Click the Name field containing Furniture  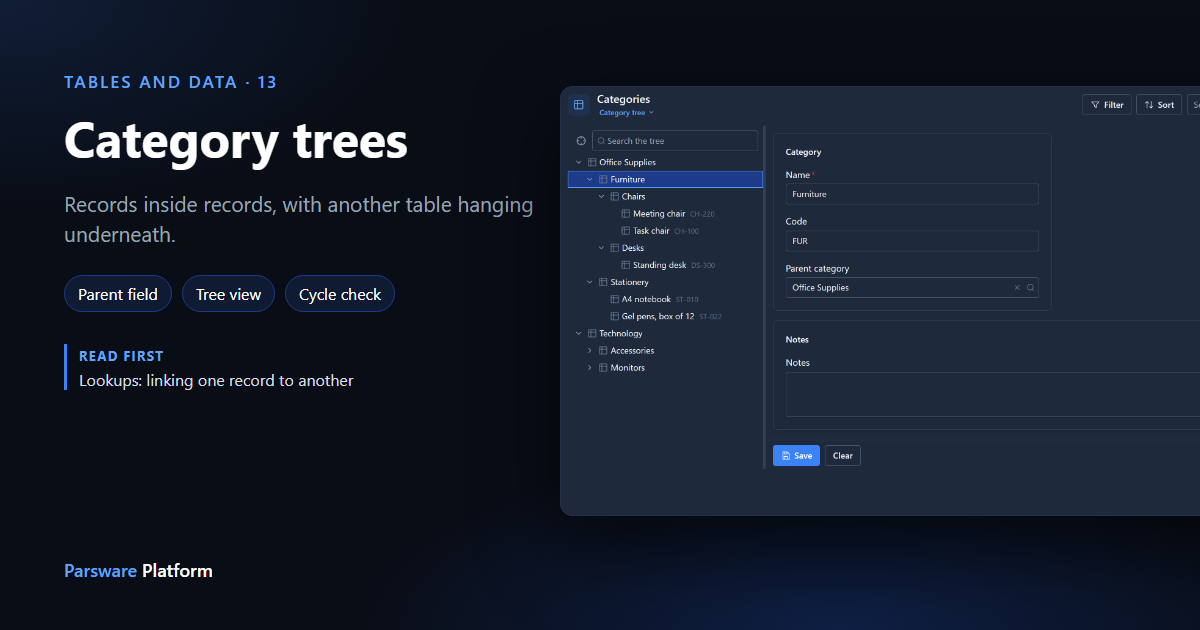[912, 194]
